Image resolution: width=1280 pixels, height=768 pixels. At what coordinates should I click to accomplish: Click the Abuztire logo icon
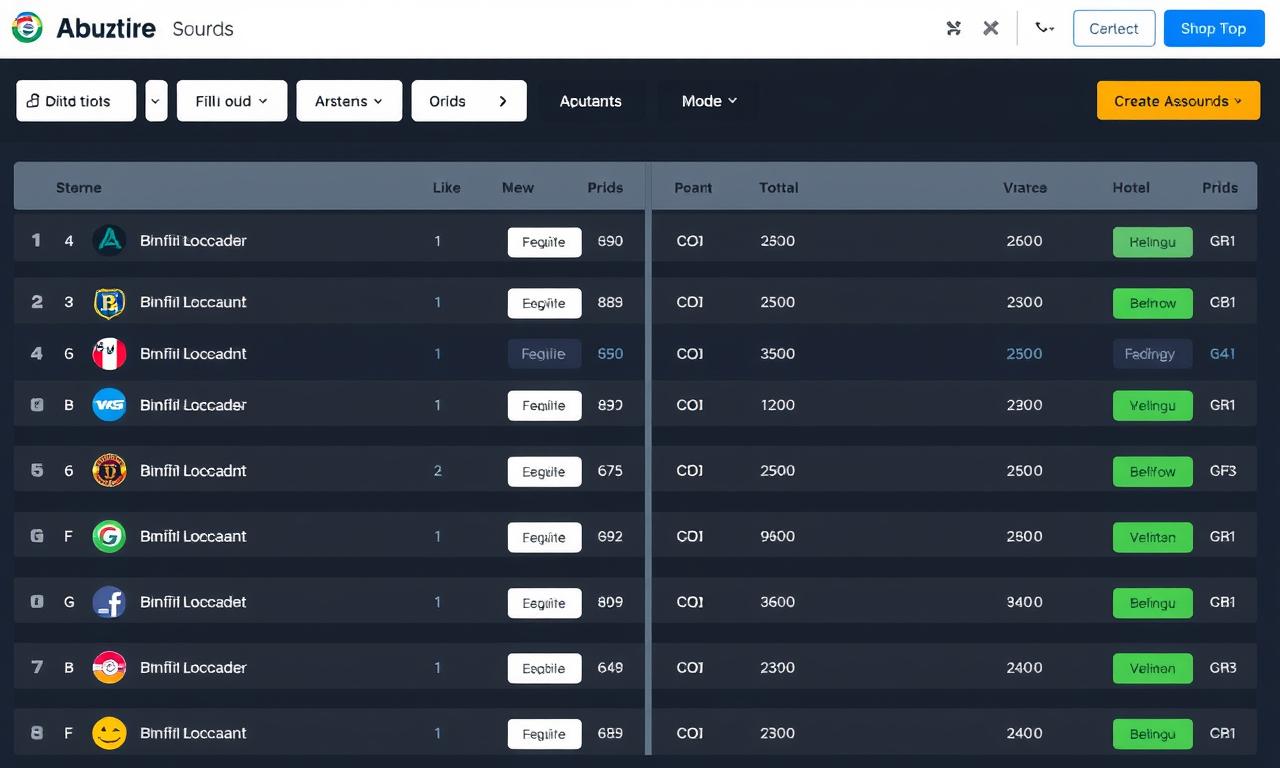(x=27, y=28)
